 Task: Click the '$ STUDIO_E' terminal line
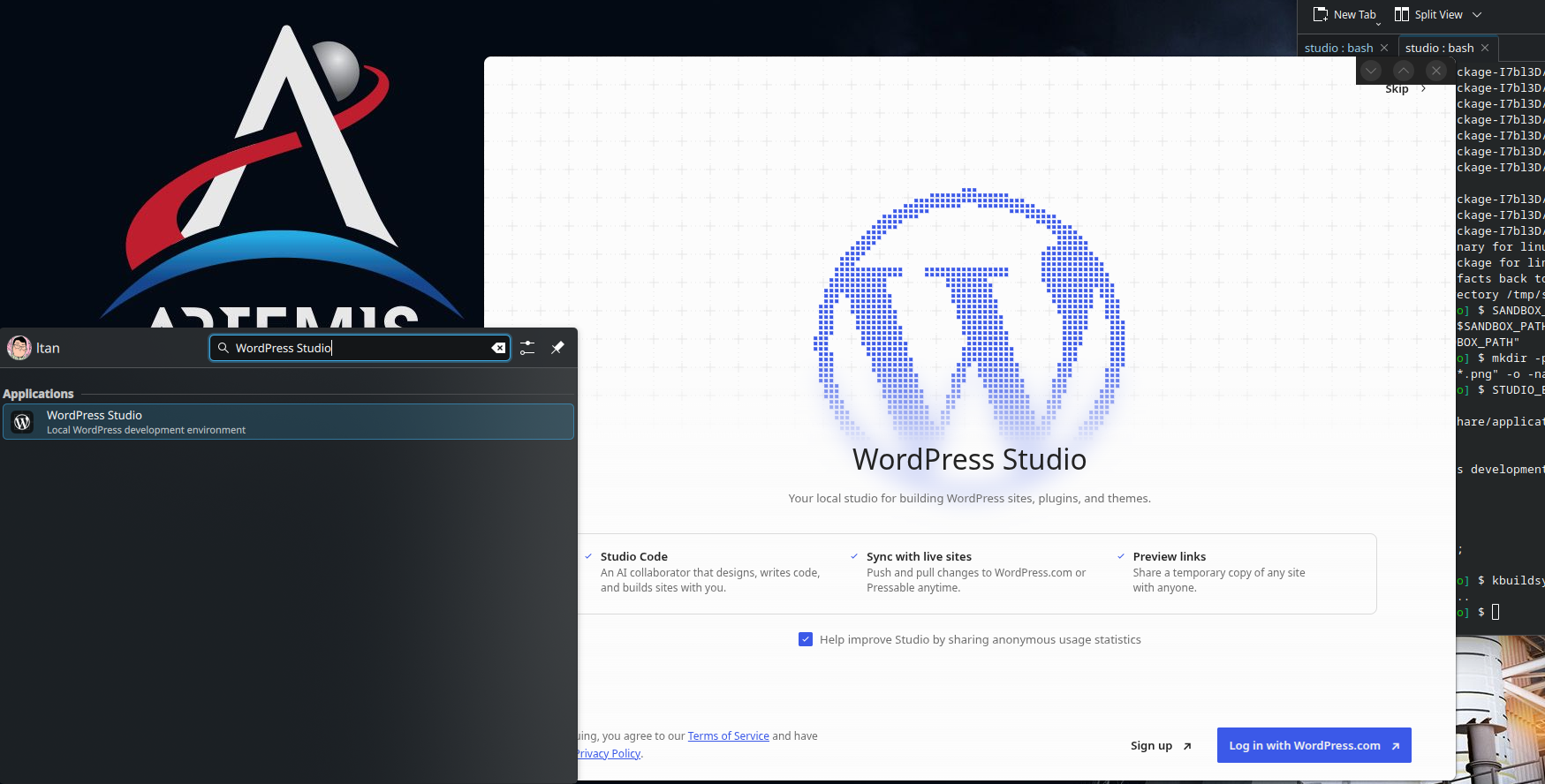pyautogui.click(x=1501, y=390)
